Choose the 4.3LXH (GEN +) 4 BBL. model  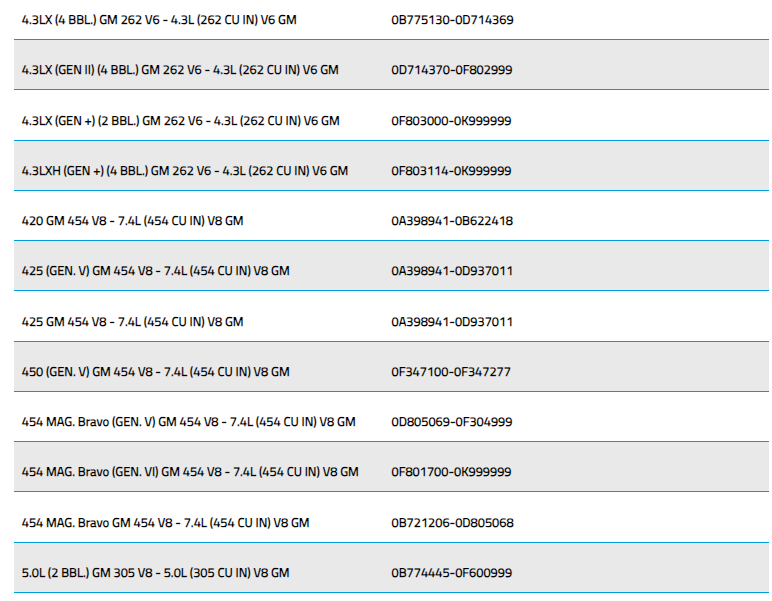pos(184,171)
